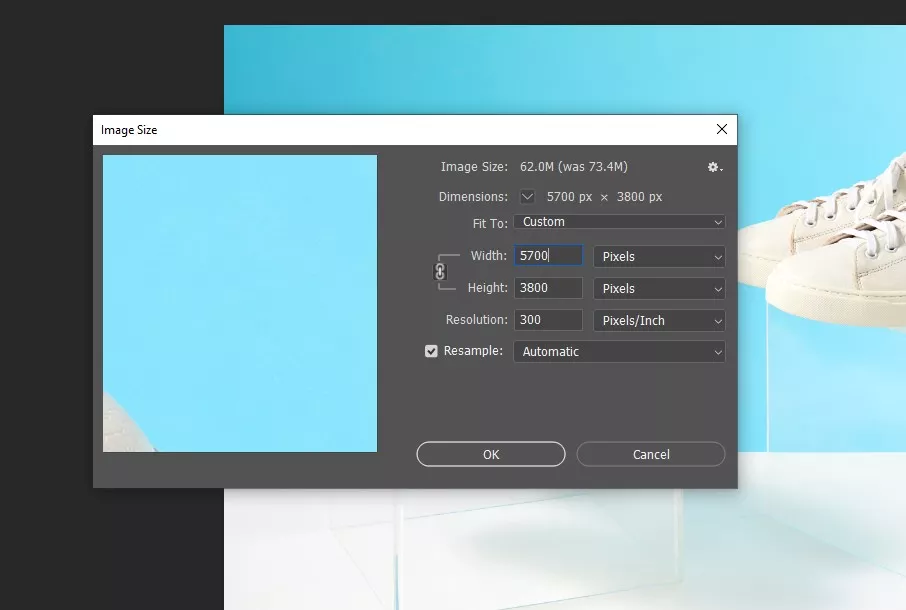Open the Height units Pixels dropdown
The image size is (906, 610).
pyautogui.click(x=659, y=289)
